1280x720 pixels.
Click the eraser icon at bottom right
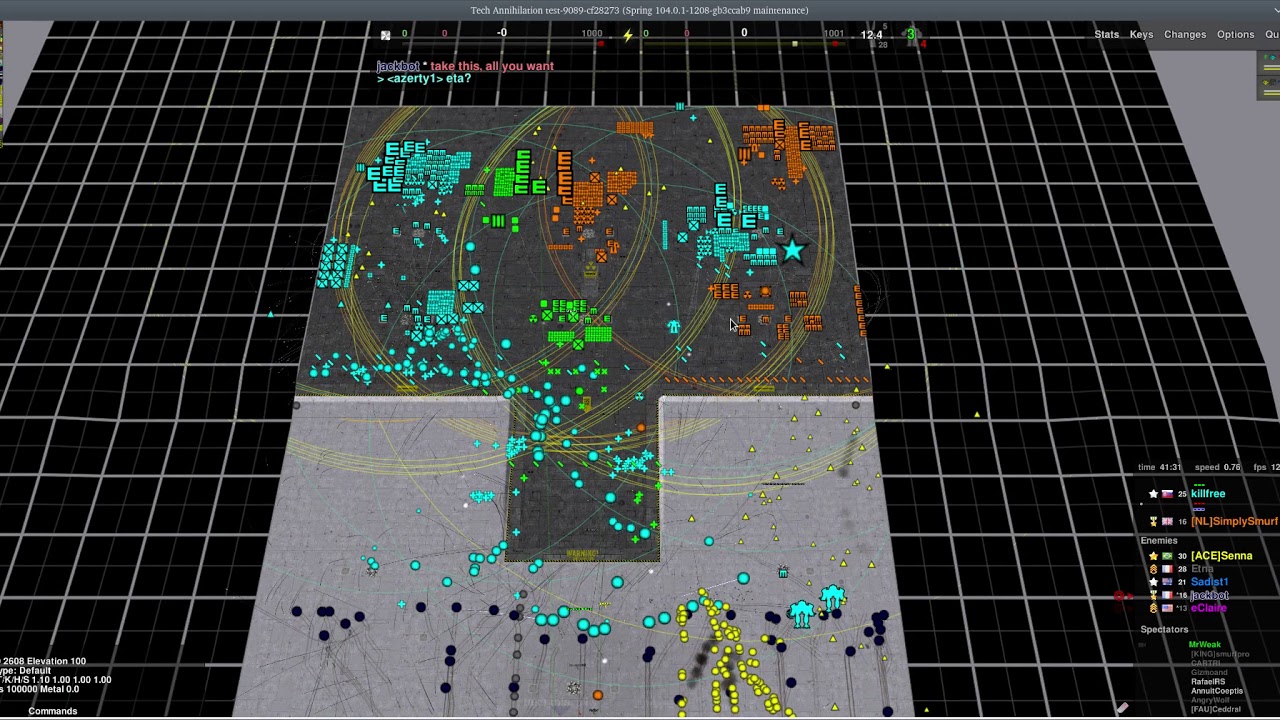coord(1122,708)
